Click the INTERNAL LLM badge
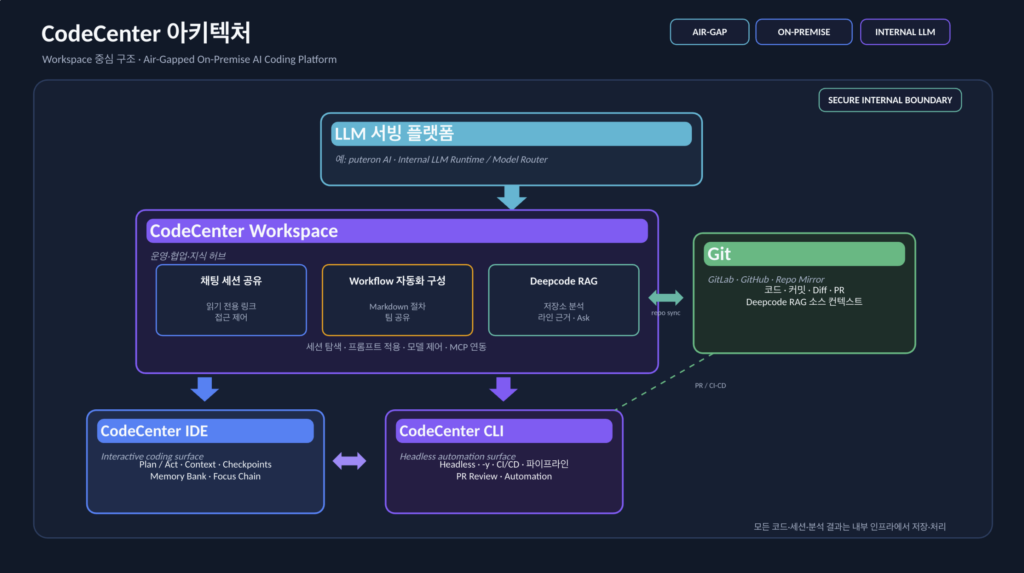This screenshot has height=573, width=1024. [904, 32]
